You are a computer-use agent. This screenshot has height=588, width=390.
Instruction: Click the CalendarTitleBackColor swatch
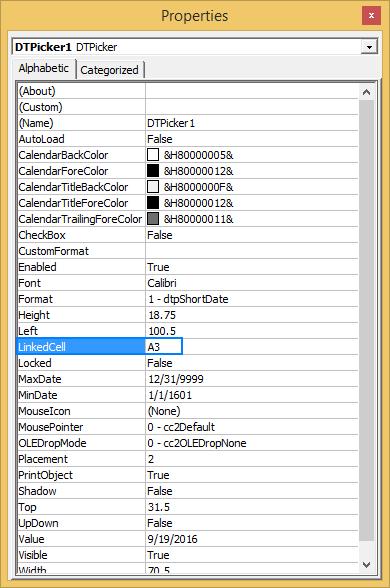(153, 187)
